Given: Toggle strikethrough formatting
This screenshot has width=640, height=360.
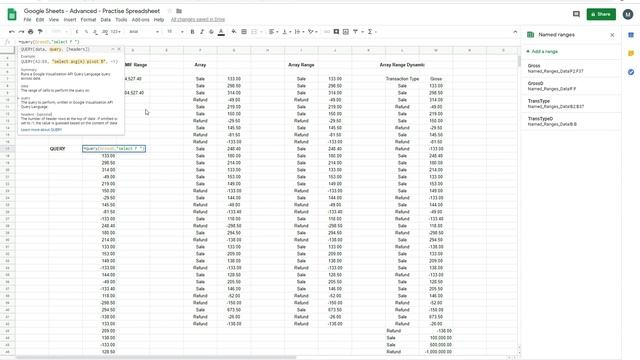Looking at the screenshot, I should 211,31.
